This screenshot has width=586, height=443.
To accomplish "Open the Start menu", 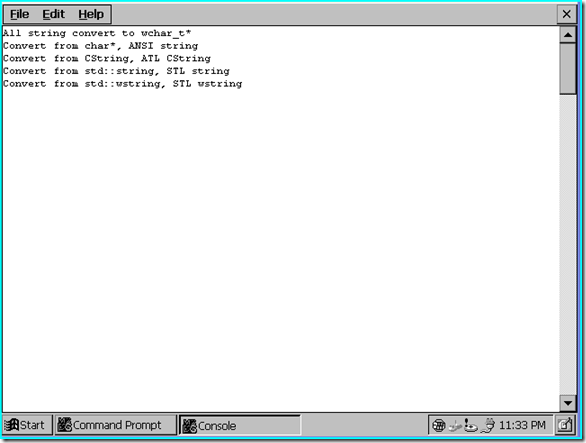I will point(27,425).
